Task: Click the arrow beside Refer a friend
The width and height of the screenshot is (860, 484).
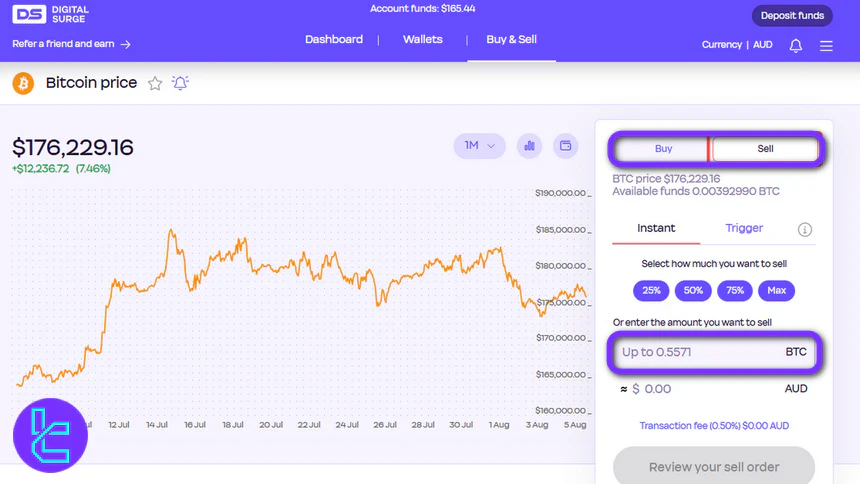Action: click(x=126, y=44)
